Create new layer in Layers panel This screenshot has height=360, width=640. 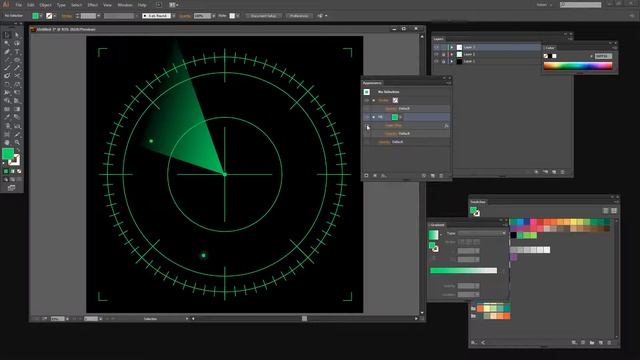(554, 172)
